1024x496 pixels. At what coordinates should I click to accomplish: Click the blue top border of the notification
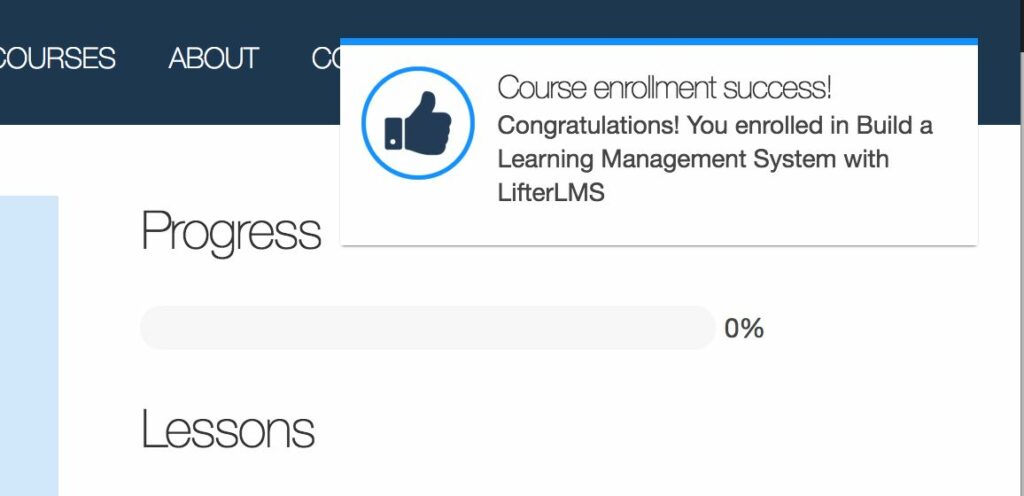659,41
